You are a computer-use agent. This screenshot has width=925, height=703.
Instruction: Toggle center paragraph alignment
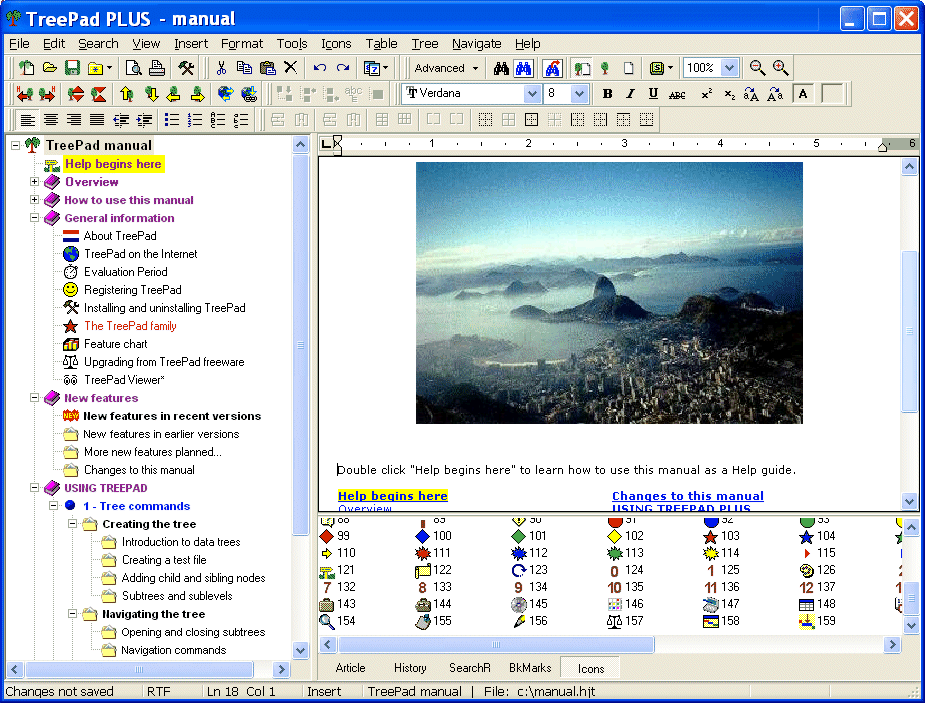point(51,120)
